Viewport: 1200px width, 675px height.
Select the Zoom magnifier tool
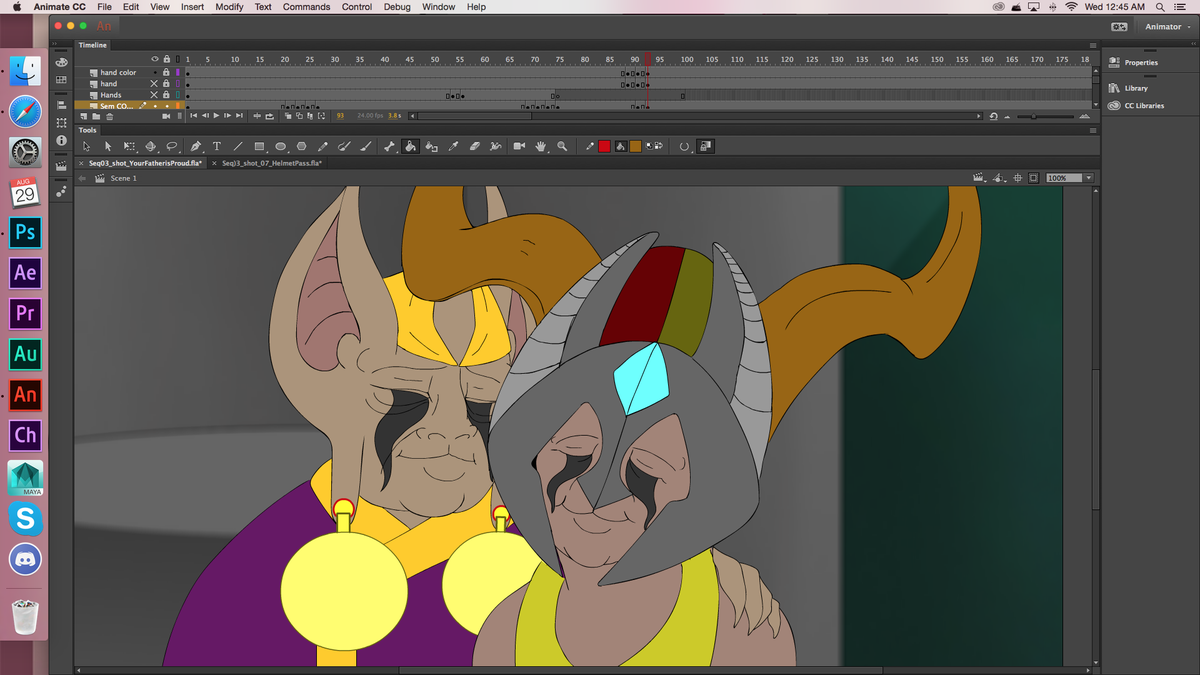562,146
